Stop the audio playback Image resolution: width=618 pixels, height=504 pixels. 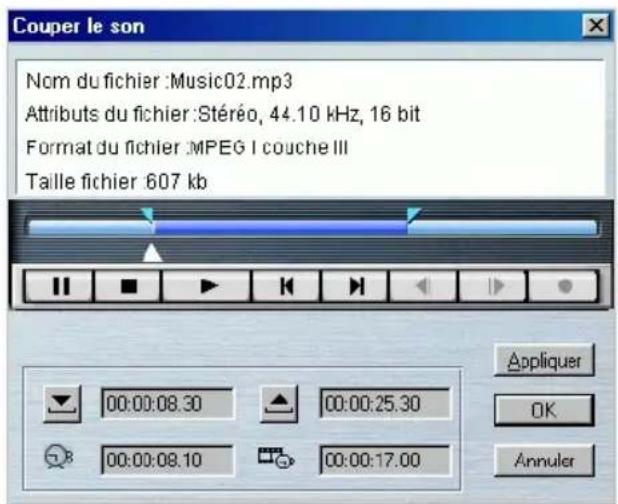pyautogui.click(x=128, y=286)
